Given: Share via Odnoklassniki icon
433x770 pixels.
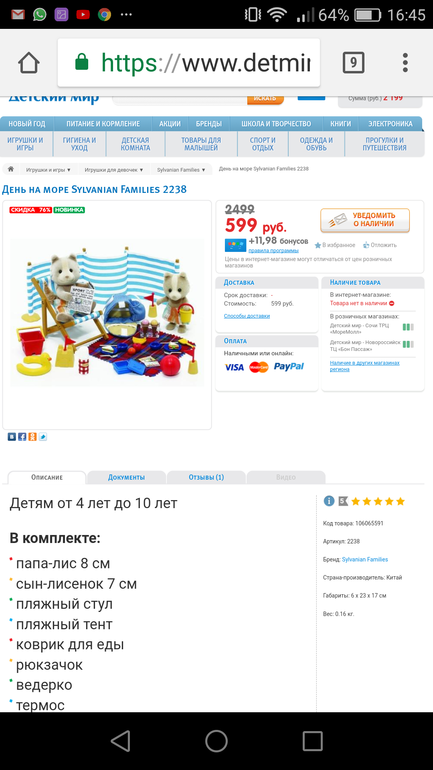Looking at the screenshot, I should tap(32, 437).
